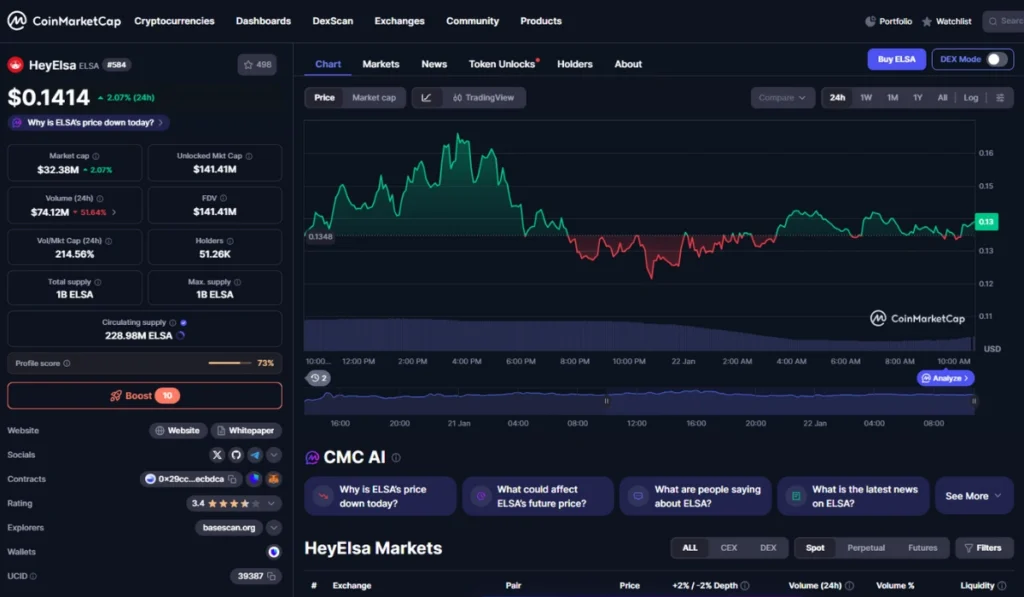Screen dimensions: 1024x597
Task: Click the CMC AI info icon
Action: click(x=396, y=458)
